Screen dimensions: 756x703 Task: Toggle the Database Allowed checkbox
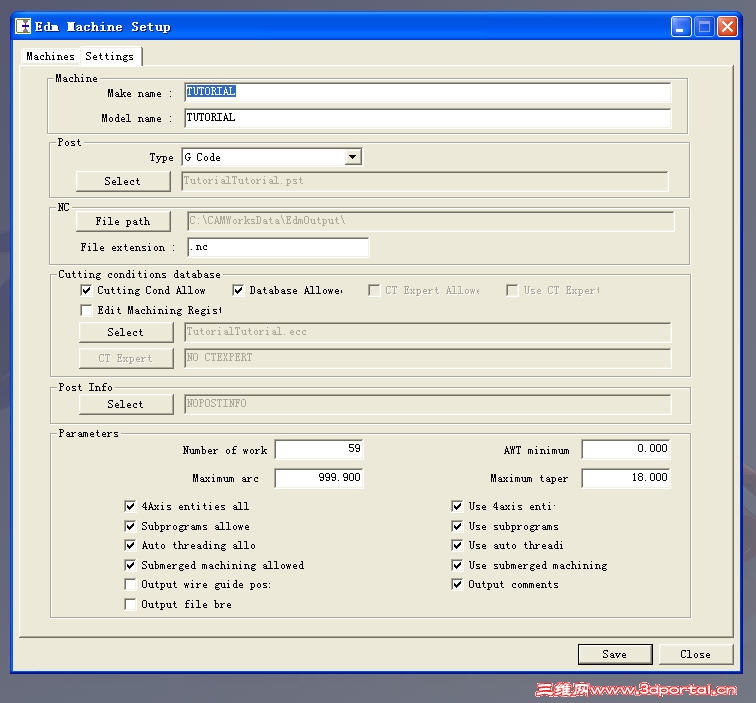pyautogui.click(x=238, y=290)
